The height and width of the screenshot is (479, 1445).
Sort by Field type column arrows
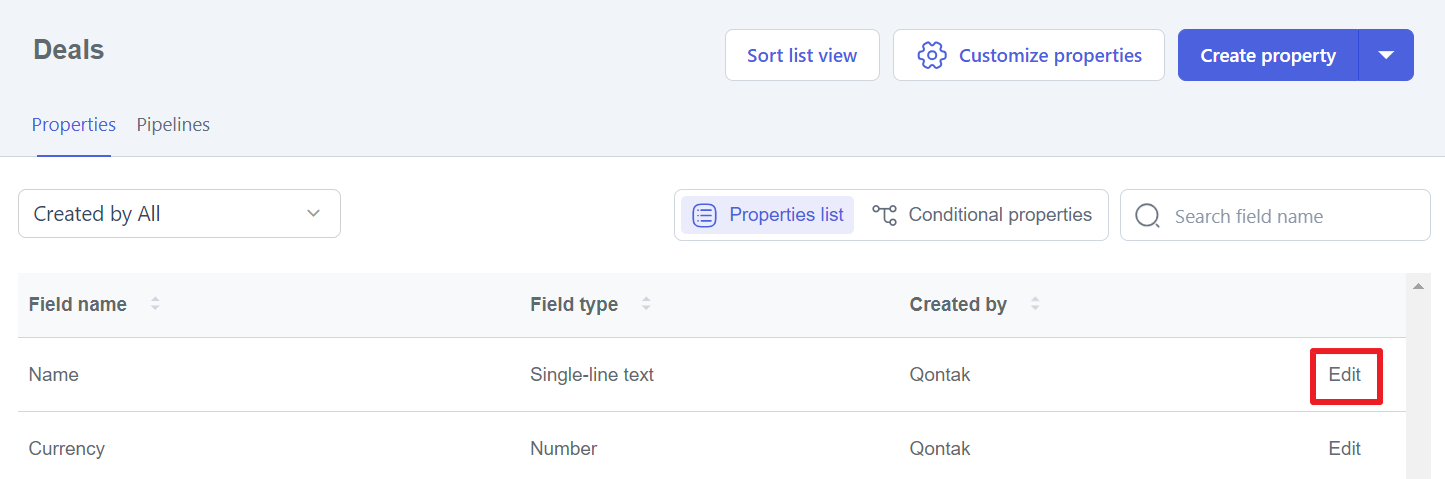tap(646, 304)
